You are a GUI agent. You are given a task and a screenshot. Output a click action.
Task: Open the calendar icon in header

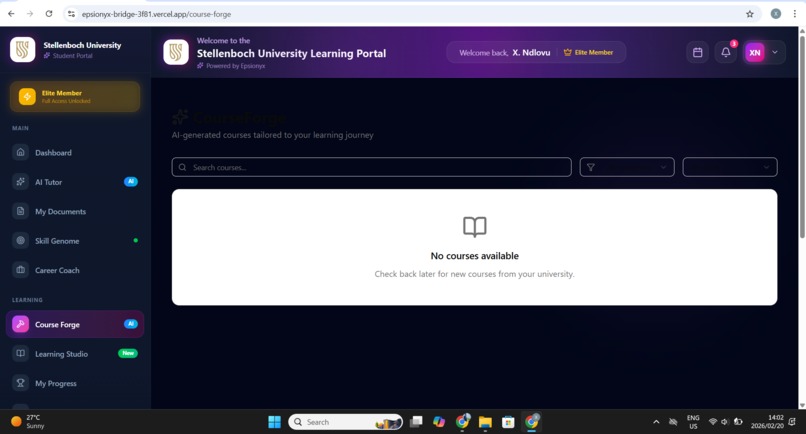[698, 52]
